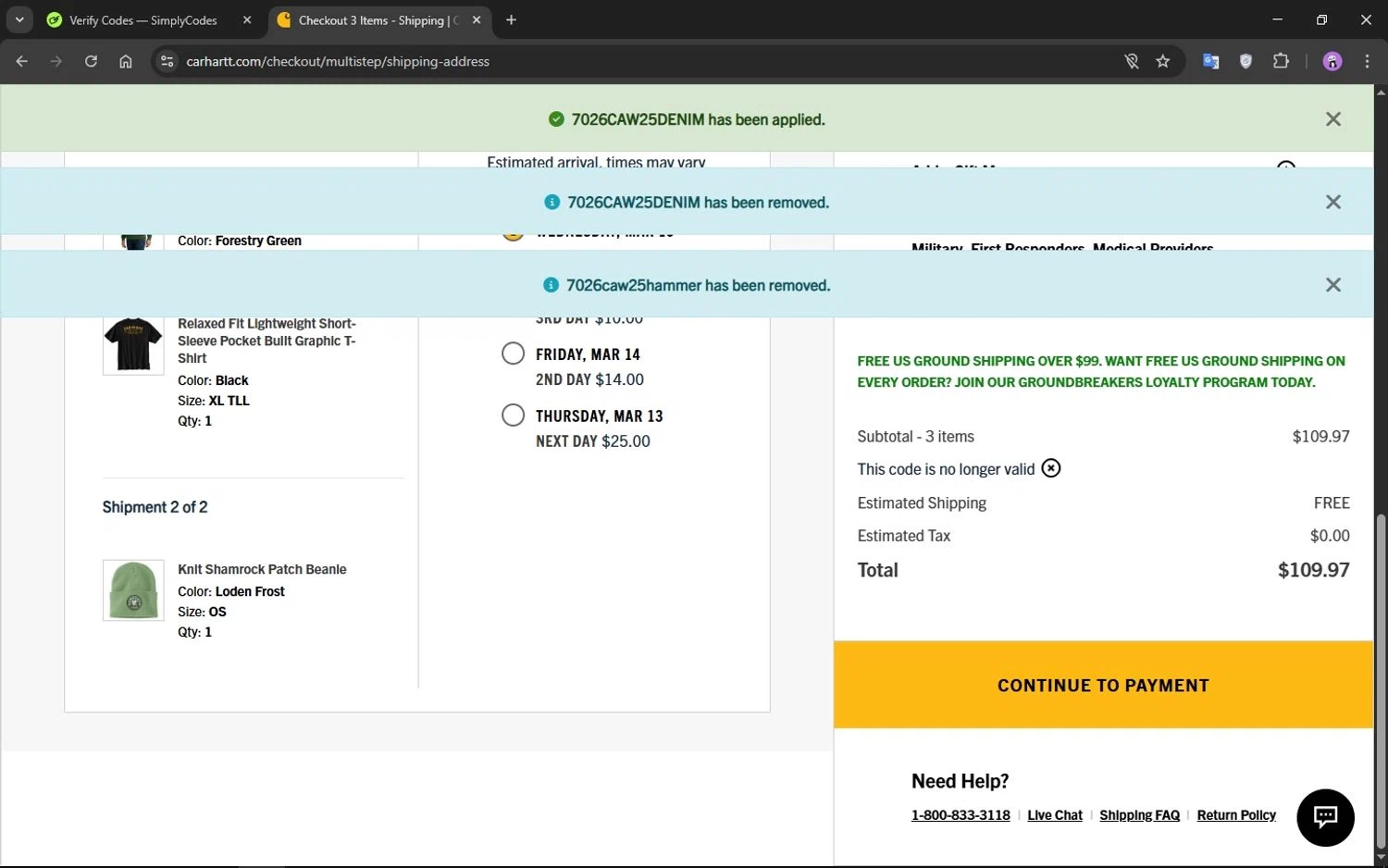The height and width of the screenshot is (868, 1388).
Task: Close the '7026caw25hammer has been removed' notification
Action: click(x=1332, y=285)
